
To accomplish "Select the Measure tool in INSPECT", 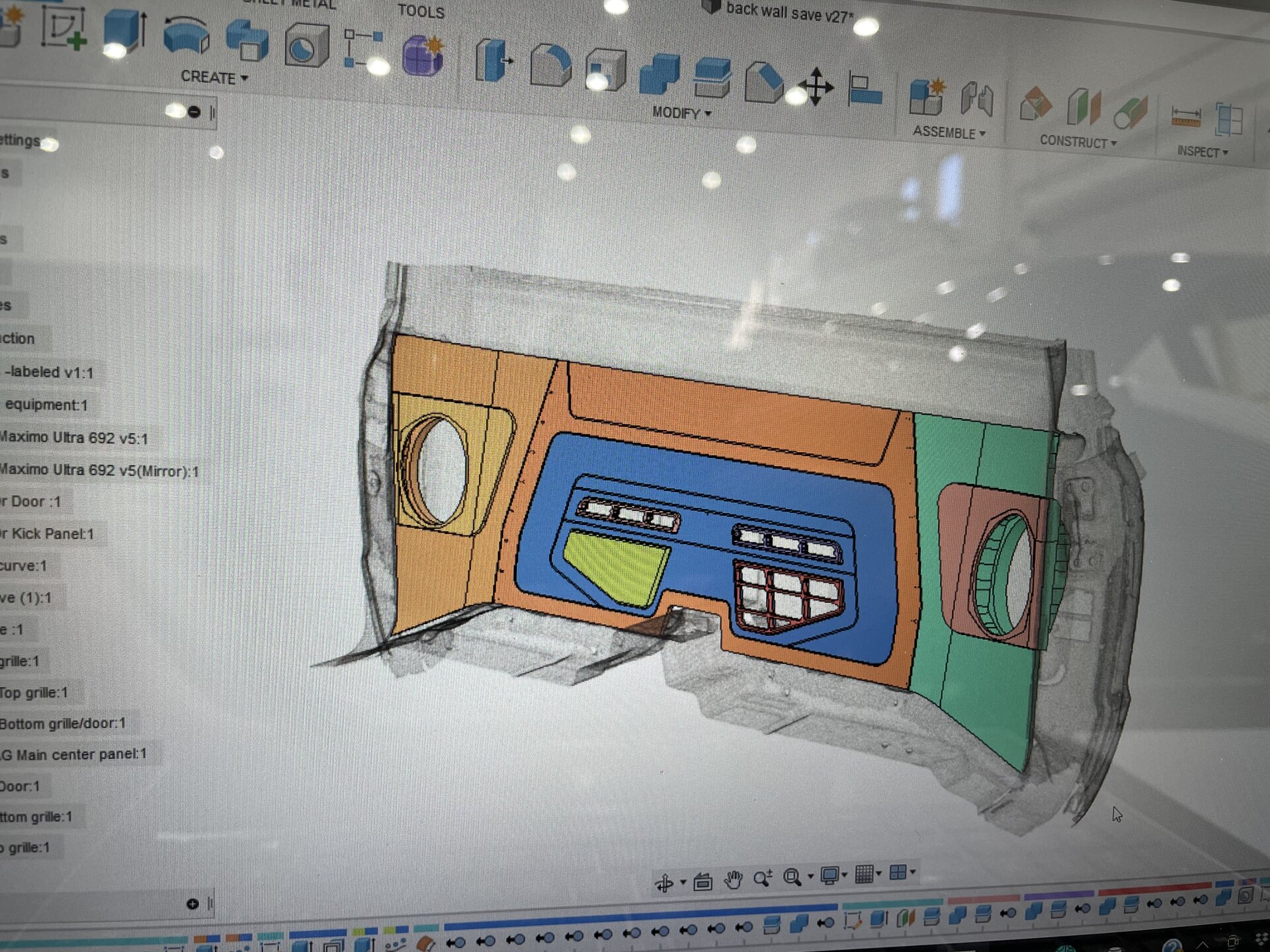I will tap(1185, 117).
